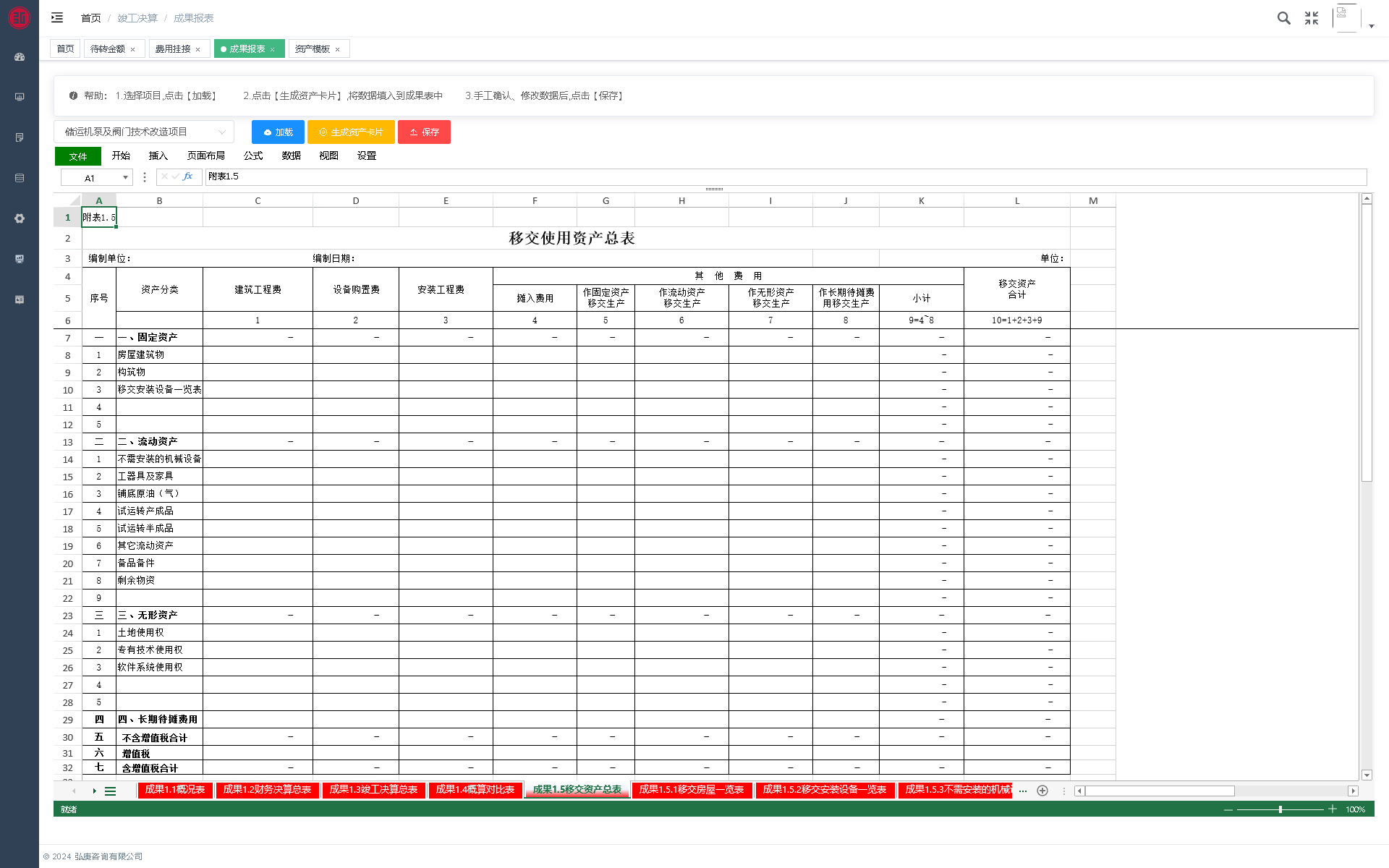Open the 插入 ribbon tab
The image size is (1389, 868).
[158, 156]
